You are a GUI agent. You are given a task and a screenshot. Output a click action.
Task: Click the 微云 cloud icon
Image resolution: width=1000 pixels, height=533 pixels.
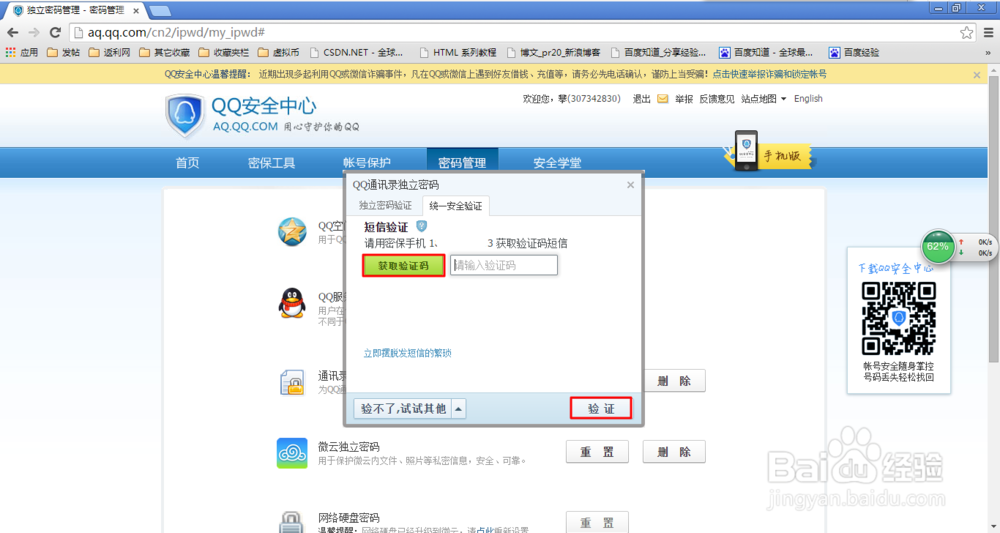(292, 453)
